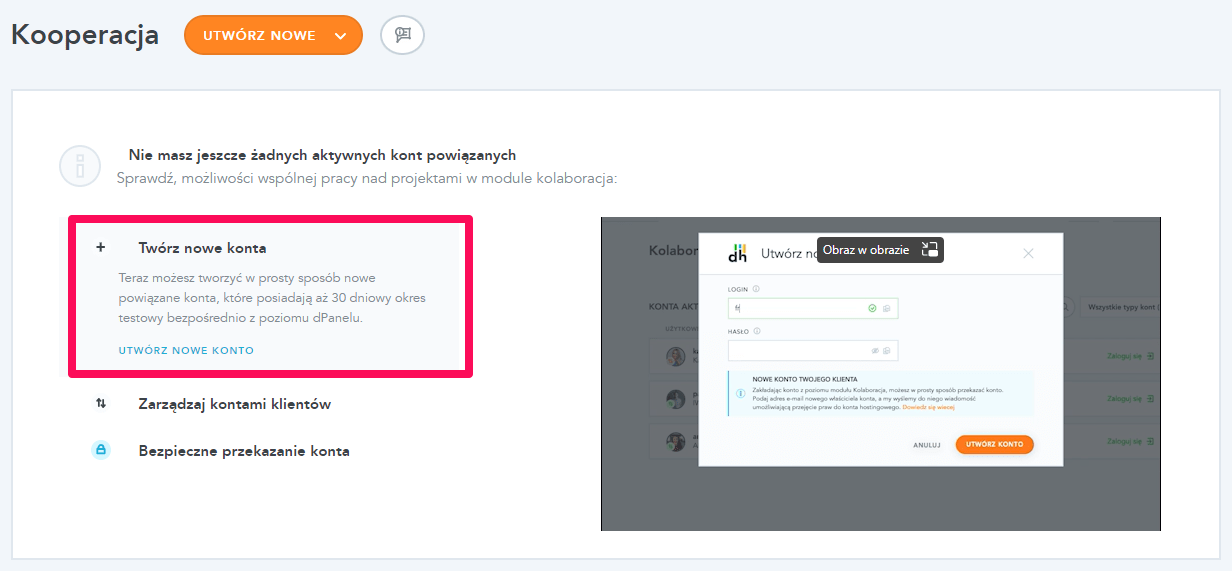Image resolution: width=1232 pixels, height=571 pixels.
Task: Click the "Sprawdź, możliwości wspólnej pracy" line
Action: [367, 179]
